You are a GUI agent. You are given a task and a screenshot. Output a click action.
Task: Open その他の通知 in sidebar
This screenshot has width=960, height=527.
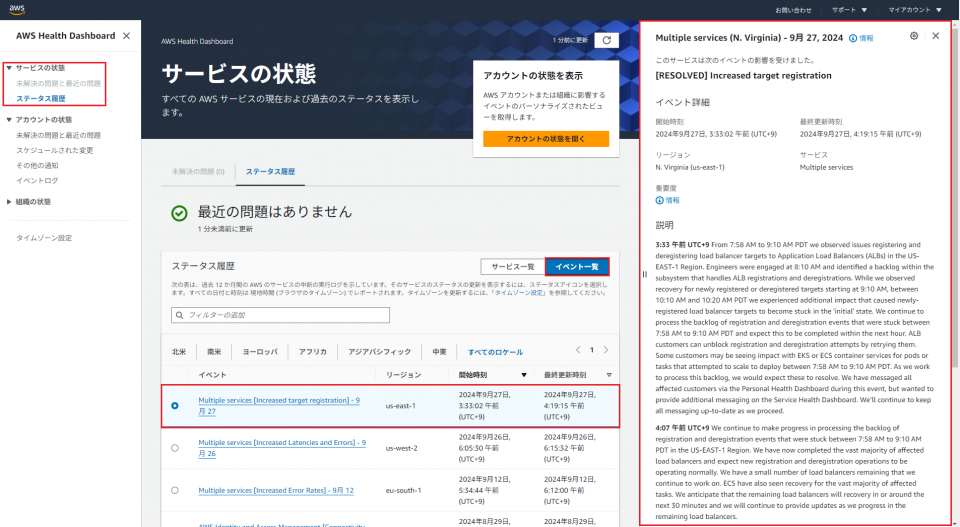[x=37, y=166]
